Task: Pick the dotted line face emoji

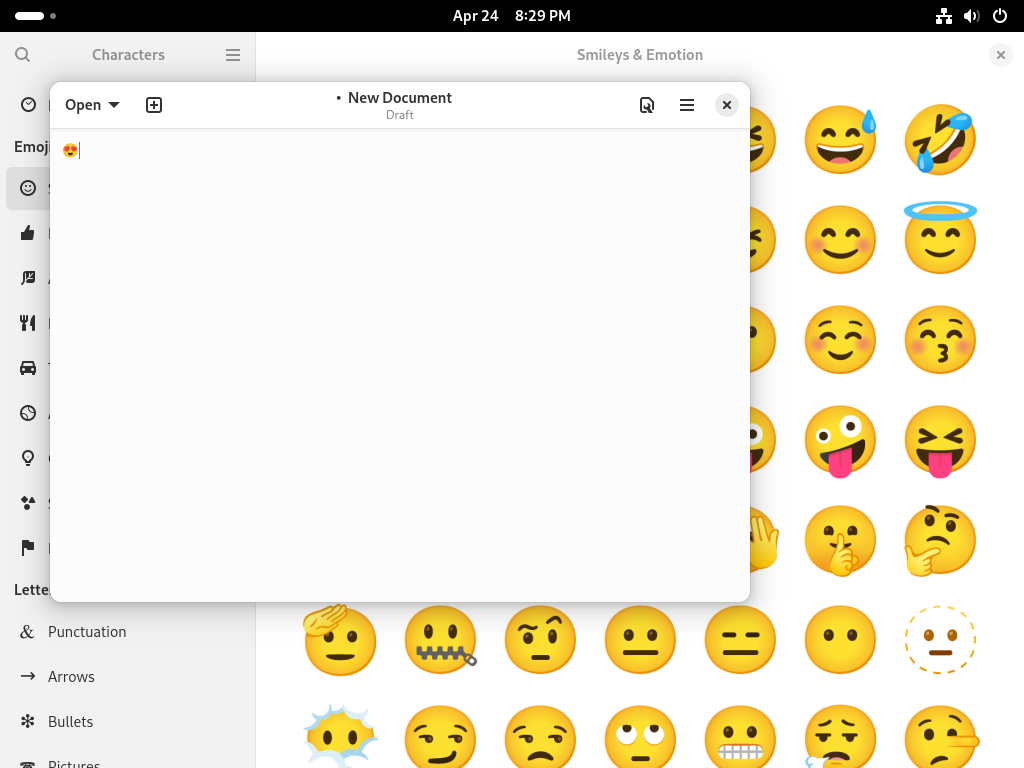Action: tap(940, 639)
